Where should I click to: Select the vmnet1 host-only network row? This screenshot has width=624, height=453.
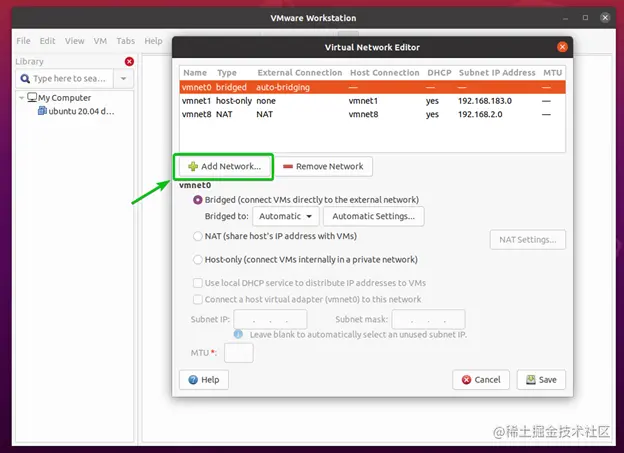point(372,101)
